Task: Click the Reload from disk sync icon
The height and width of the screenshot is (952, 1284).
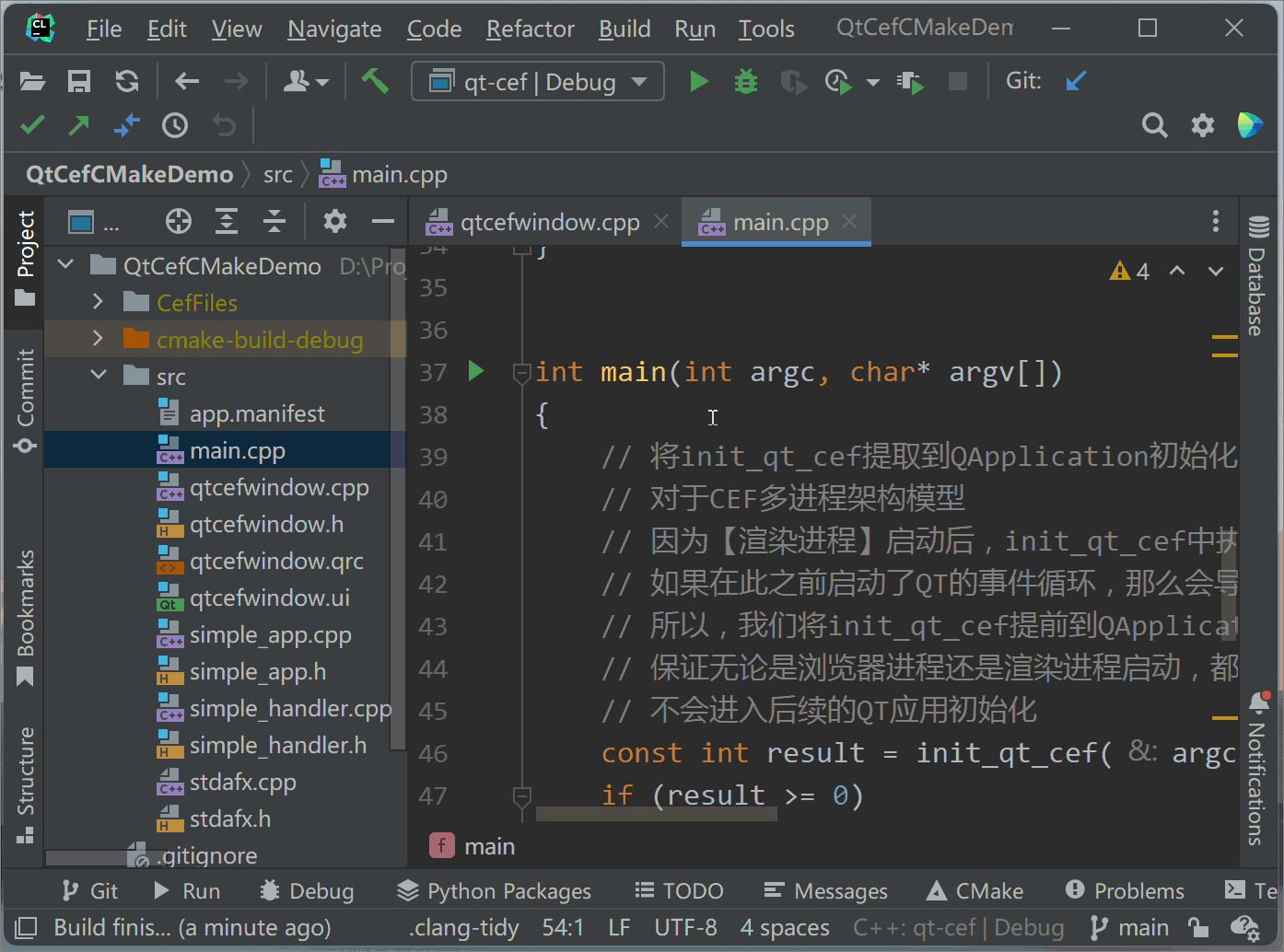Action: click(x=127, y=82)
